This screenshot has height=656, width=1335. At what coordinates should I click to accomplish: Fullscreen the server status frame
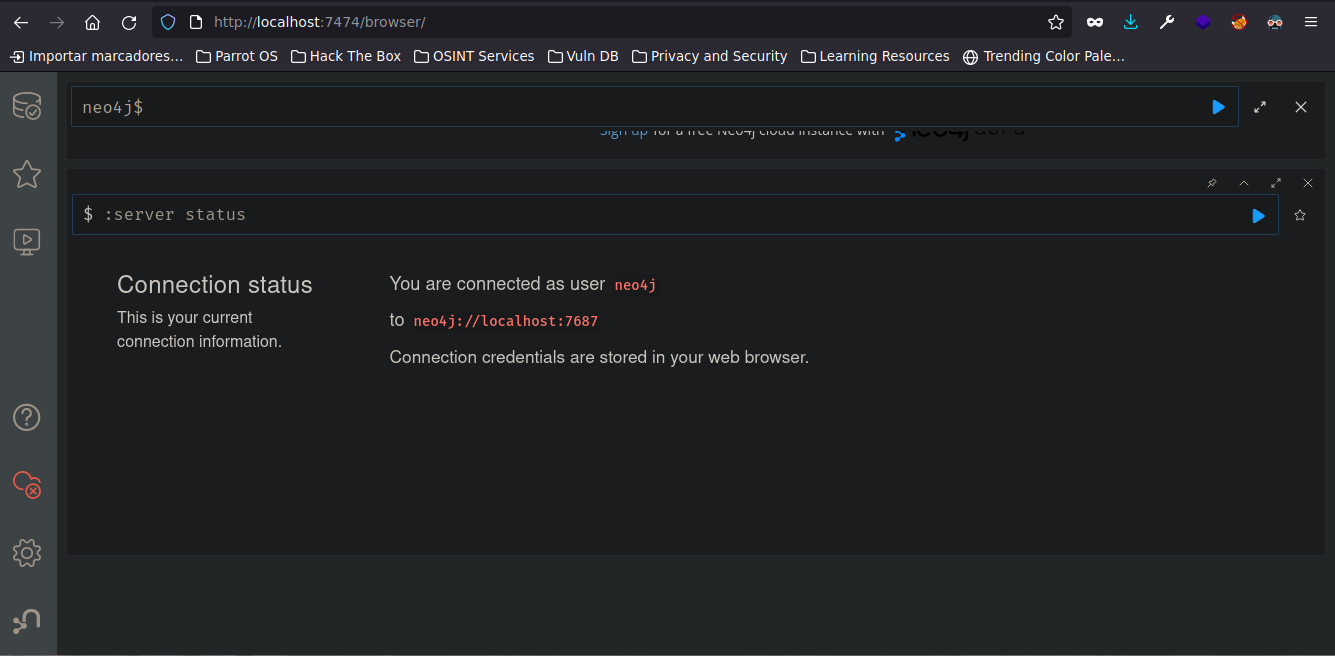[1276, 183]
